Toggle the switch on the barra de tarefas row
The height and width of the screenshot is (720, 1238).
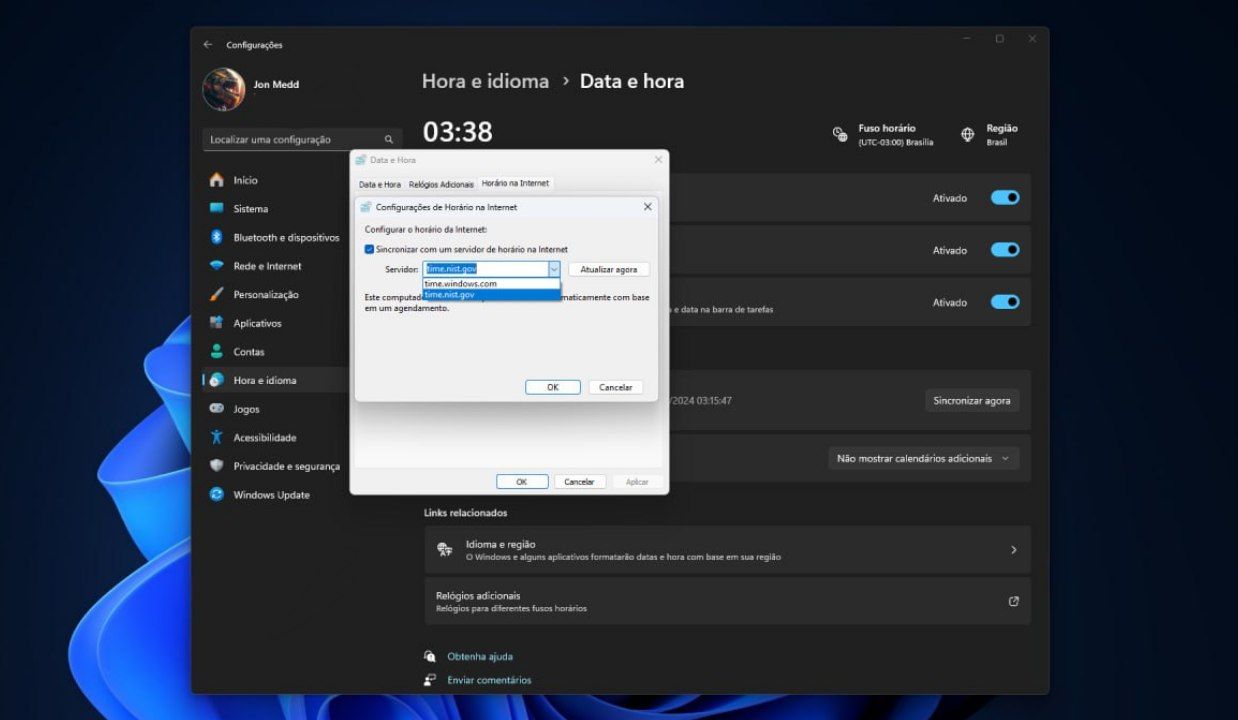(x=1005, y=302)
